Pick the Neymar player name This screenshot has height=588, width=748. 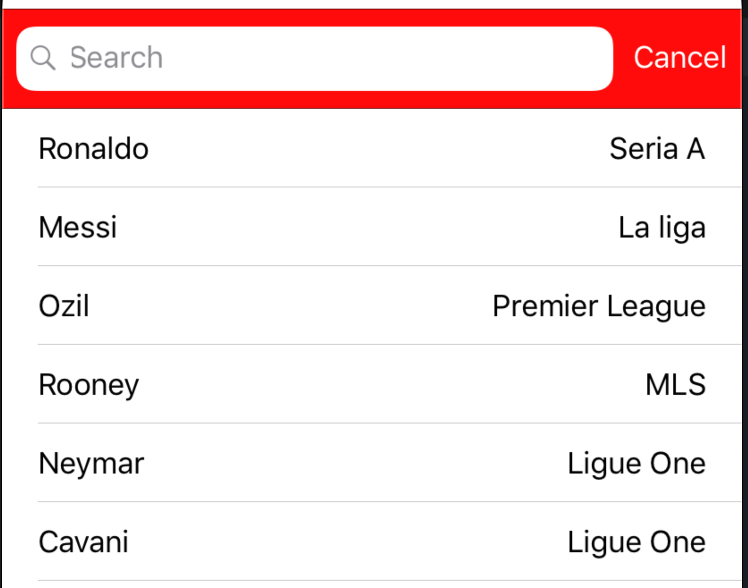(x=91, y=464)
